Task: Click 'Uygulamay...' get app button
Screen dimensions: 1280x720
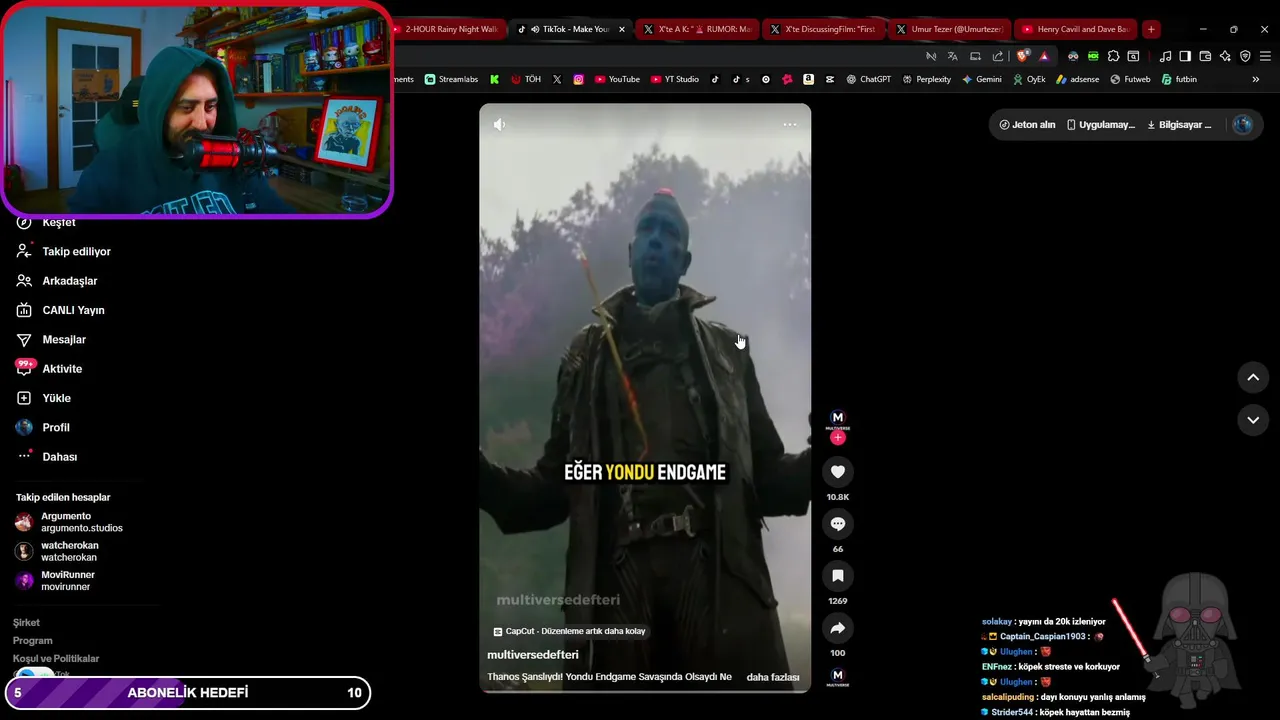Action: click(1101, 125)
